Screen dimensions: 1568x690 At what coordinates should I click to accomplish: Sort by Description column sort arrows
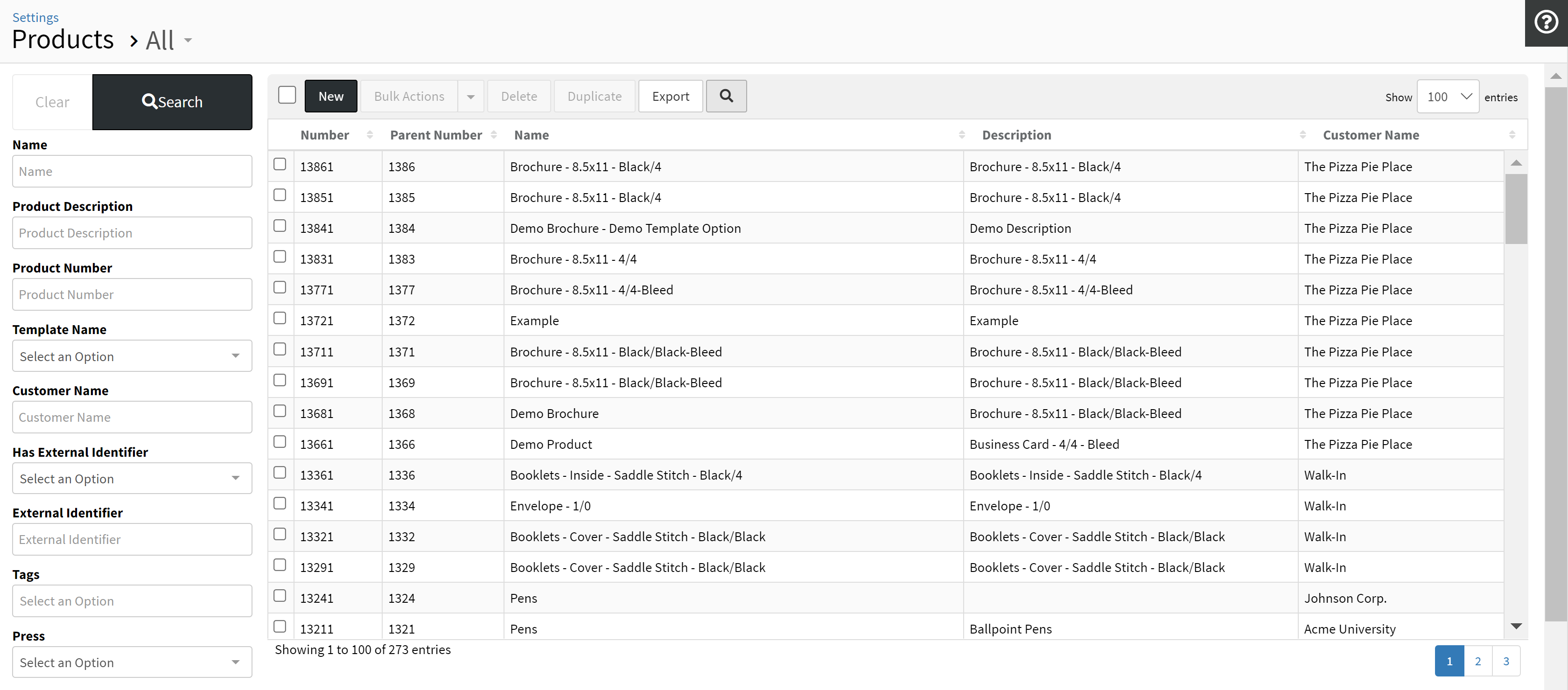coord(1302,135)
